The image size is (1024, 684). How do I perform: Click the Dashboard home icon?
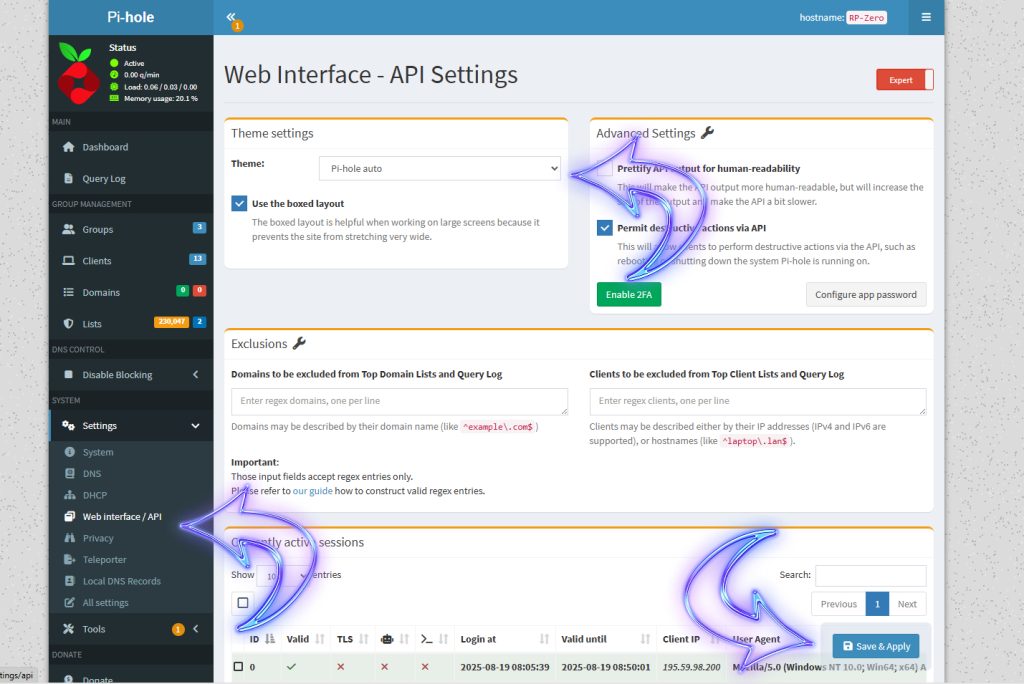coord(69,147)
